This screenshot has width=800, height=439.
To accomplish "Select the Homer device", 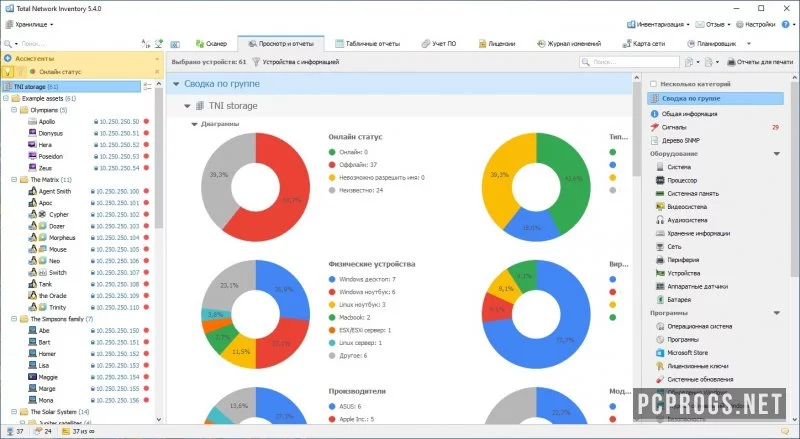I will tap(47, 354).
